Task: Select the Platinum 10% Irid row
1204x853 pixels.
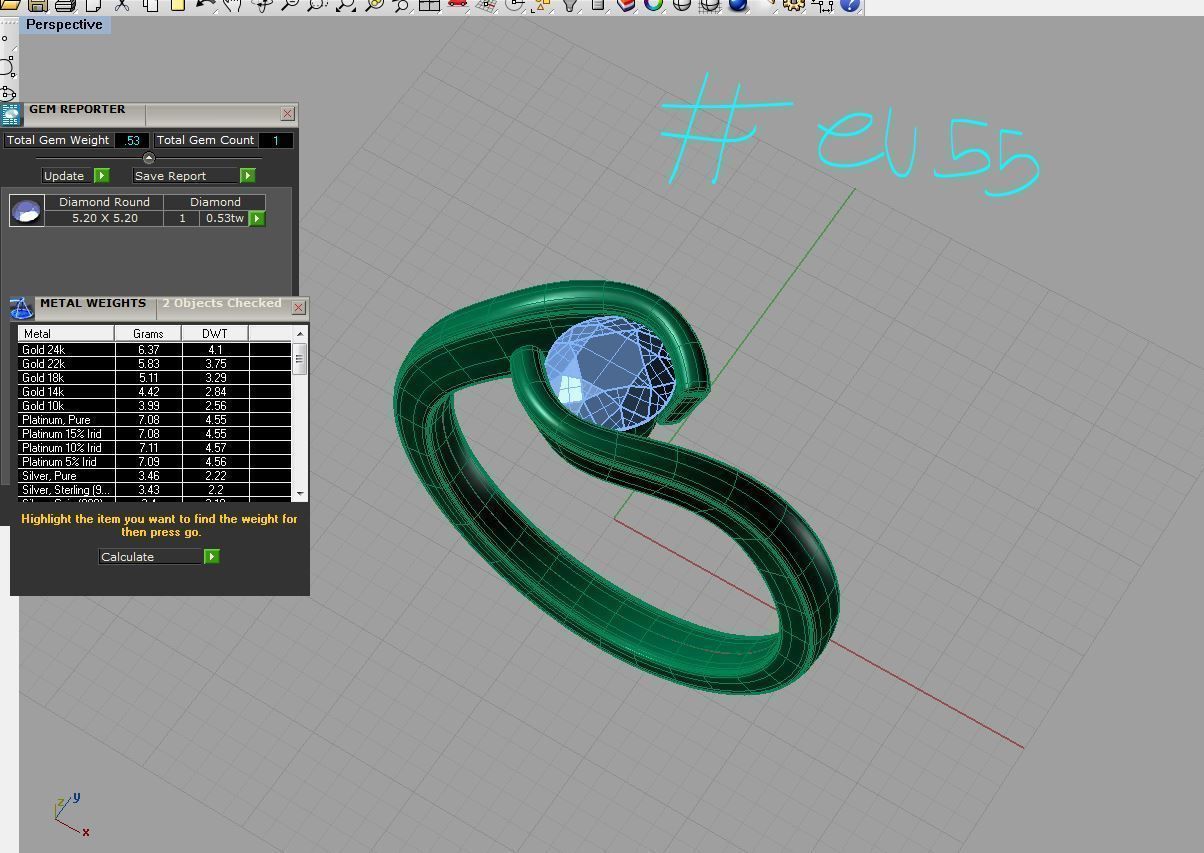Action: click(154, 448)
